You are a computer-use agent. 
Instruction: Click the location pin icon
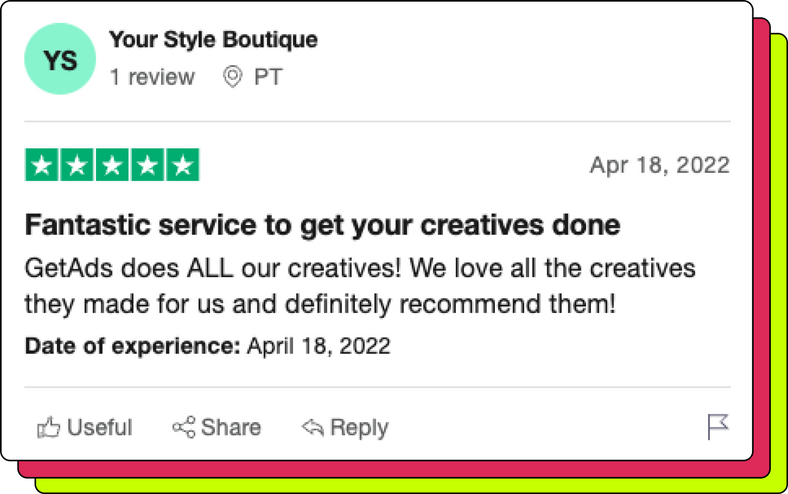[x=232, y=77]
